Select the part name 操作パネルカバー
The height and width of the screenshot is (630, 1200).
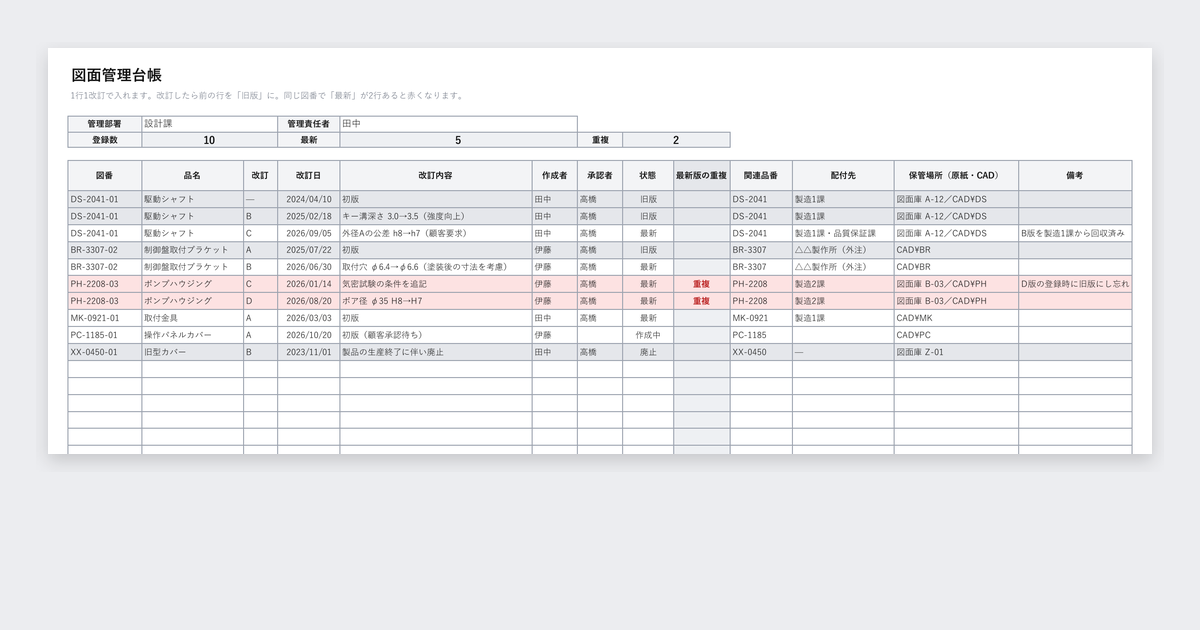[193, 335]
